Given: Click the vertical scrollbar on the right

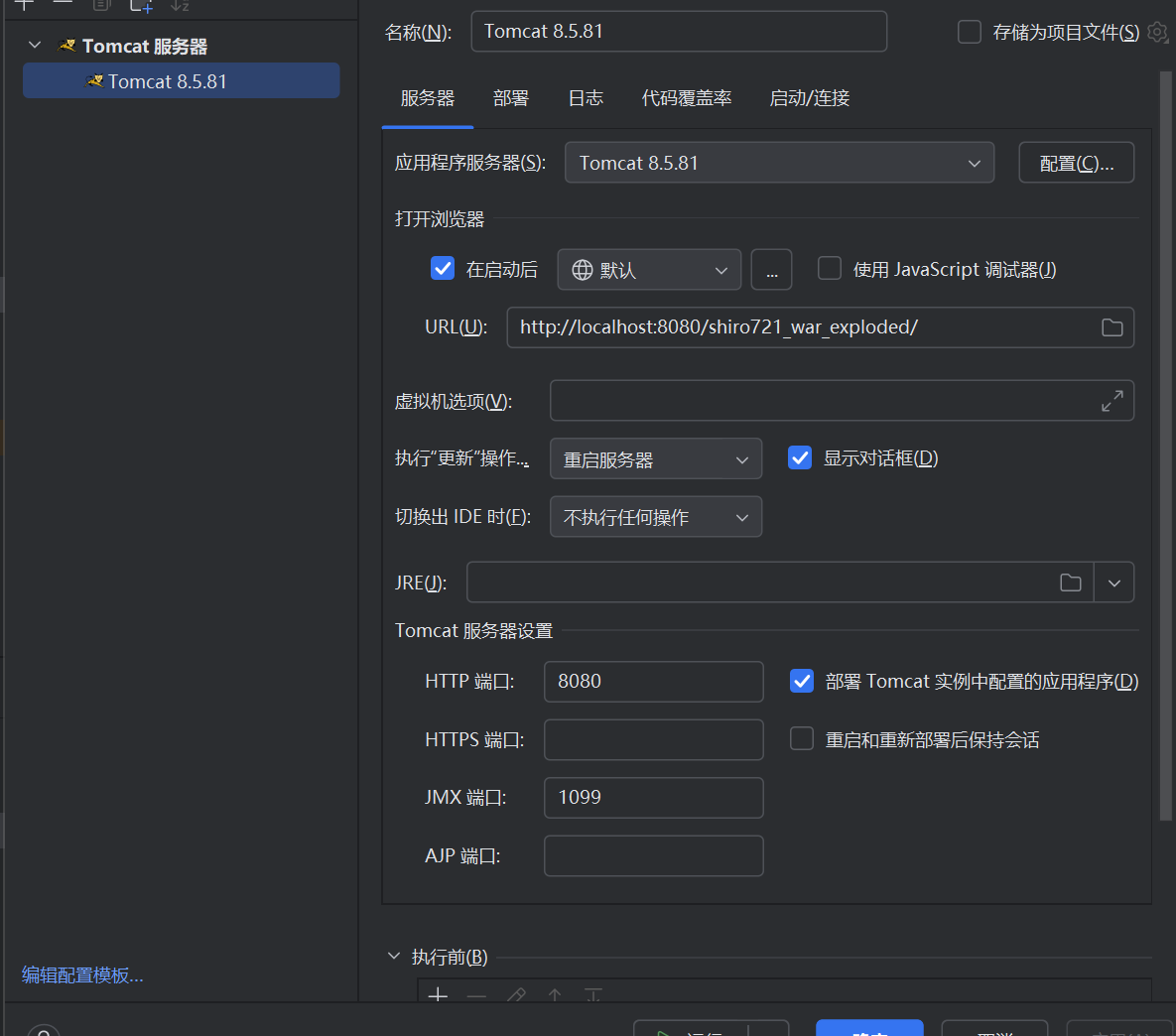Looking at the screenshot, I should 1165,447.
